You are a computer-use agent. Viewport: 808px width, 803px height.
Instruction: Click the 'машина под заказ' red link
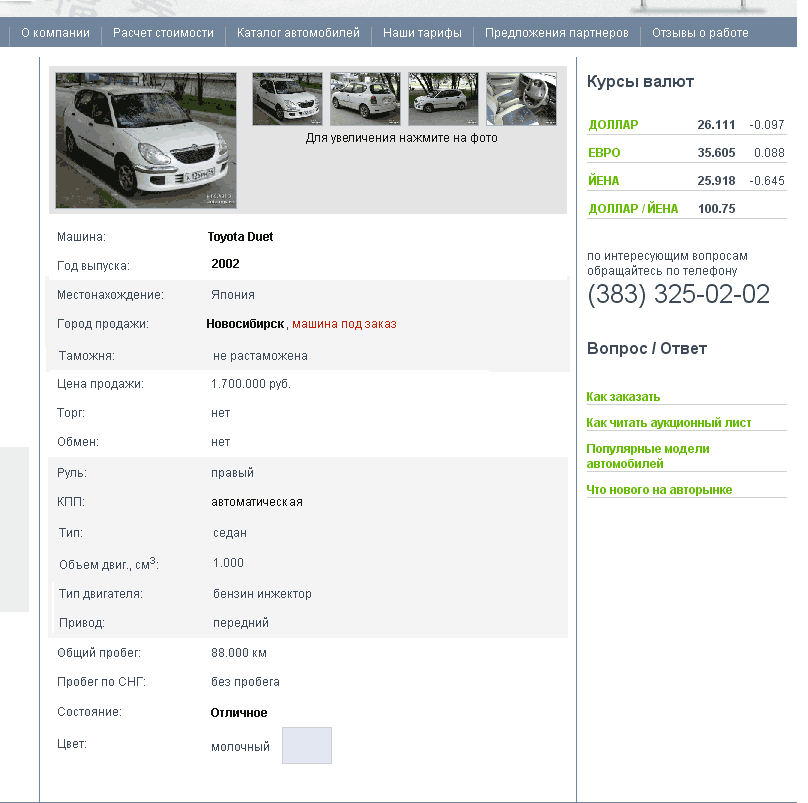pos(344,324)
